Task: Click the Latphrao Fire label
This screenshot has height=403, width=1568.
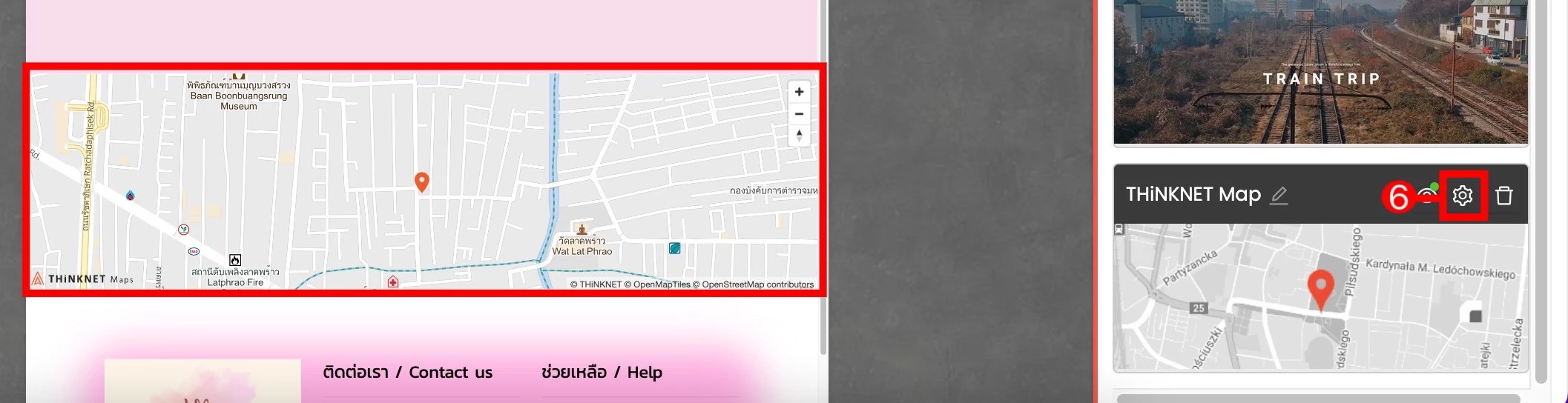Action: coord(235,277)
